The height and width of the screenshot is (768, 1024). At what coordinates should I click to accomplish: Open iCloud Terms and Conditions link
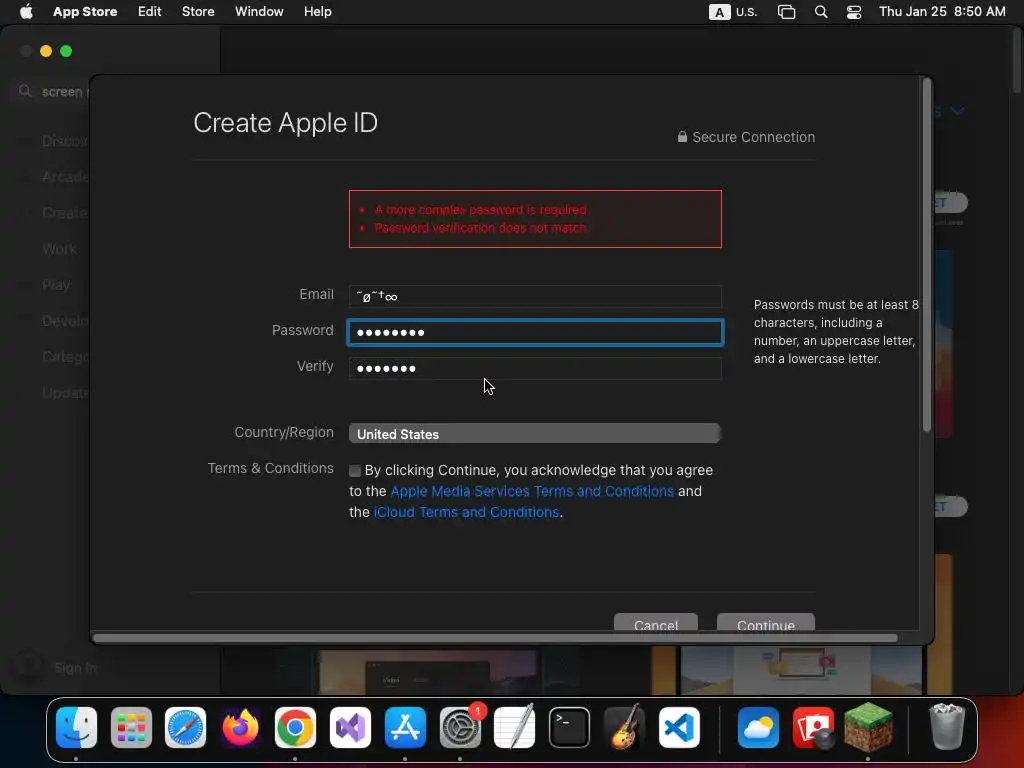(466, 512)
